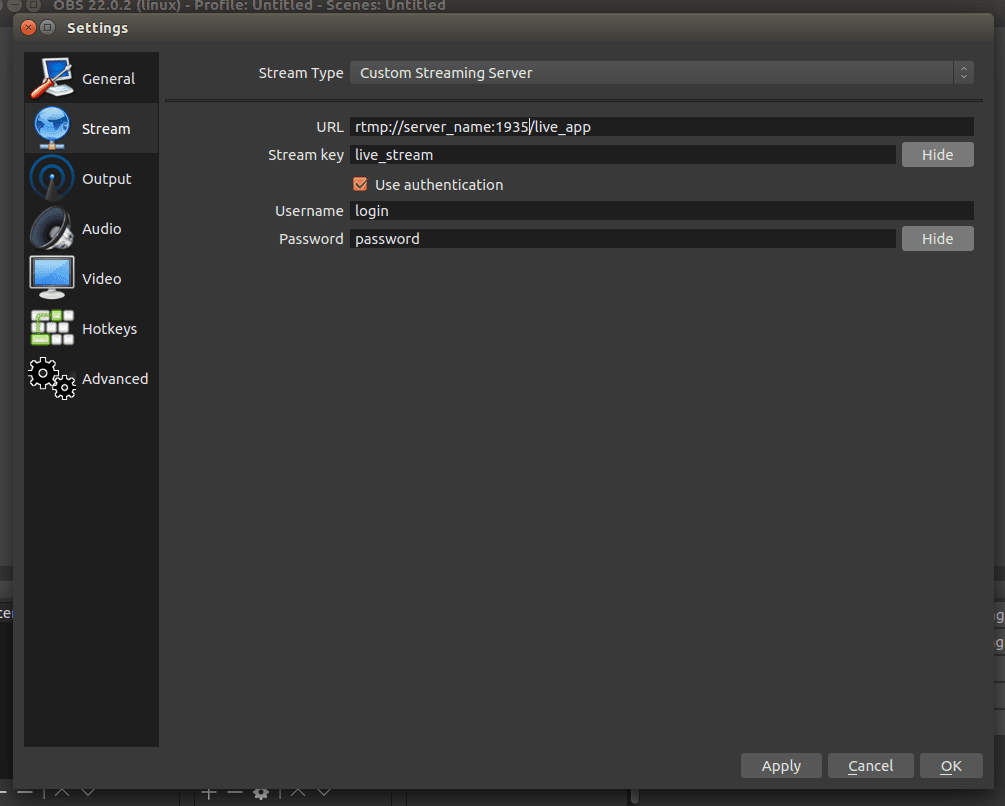Move source up arrow in OBS window
Viewport: 1005px width, 806px height.
(x=298, y=793)
